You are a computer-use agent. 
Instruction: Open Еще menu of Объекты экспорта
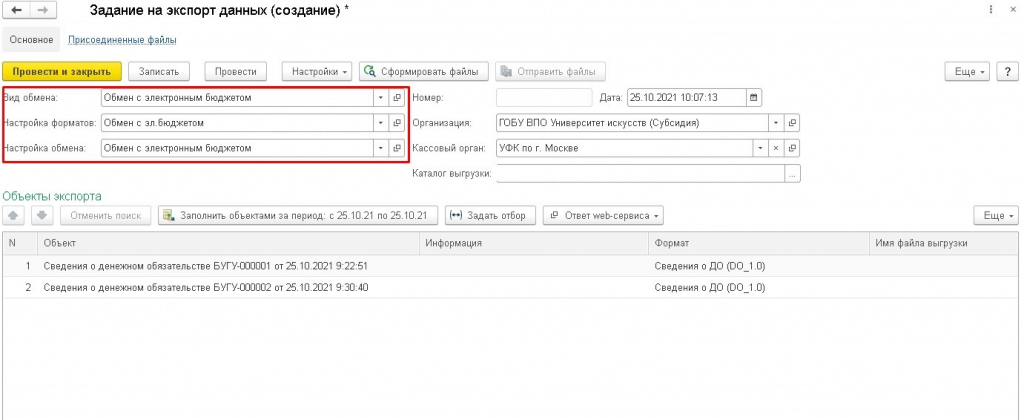click(996, 216)
